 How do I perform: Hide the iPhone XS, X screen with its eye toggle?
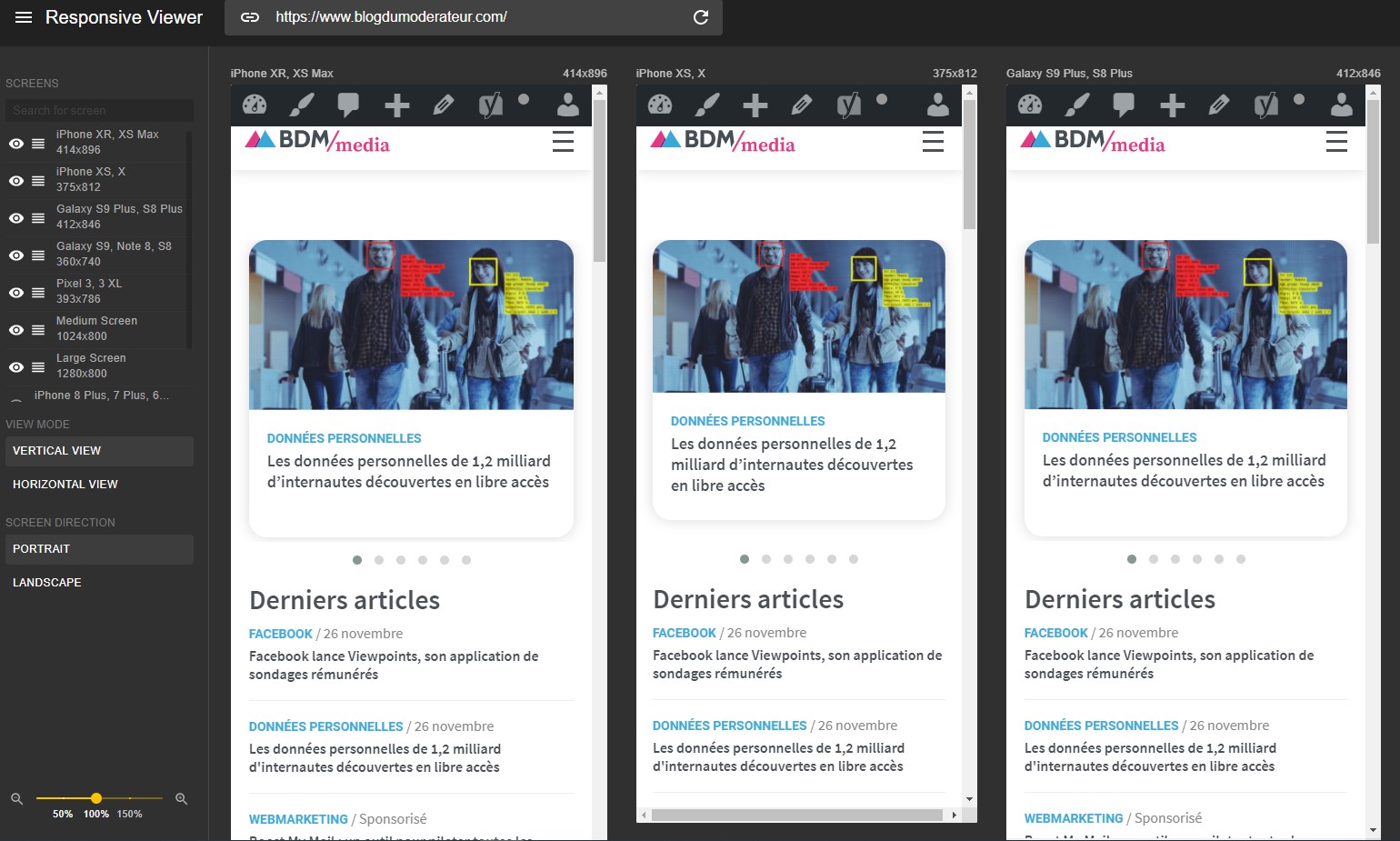[x=16, y=180]
